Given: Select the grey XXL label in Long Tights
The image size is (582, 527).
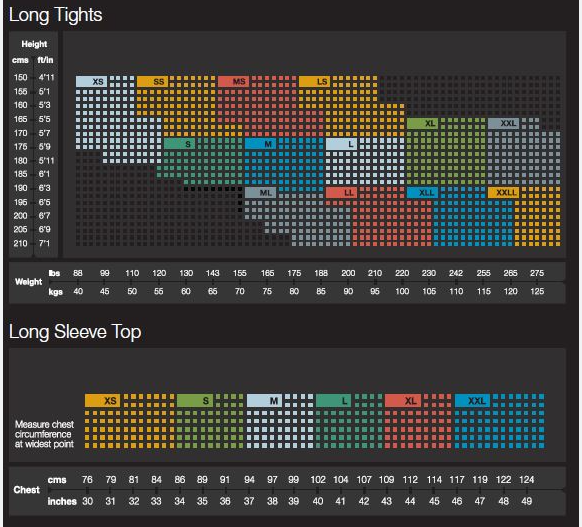Looking at the screenshot, I should (503, 123).
